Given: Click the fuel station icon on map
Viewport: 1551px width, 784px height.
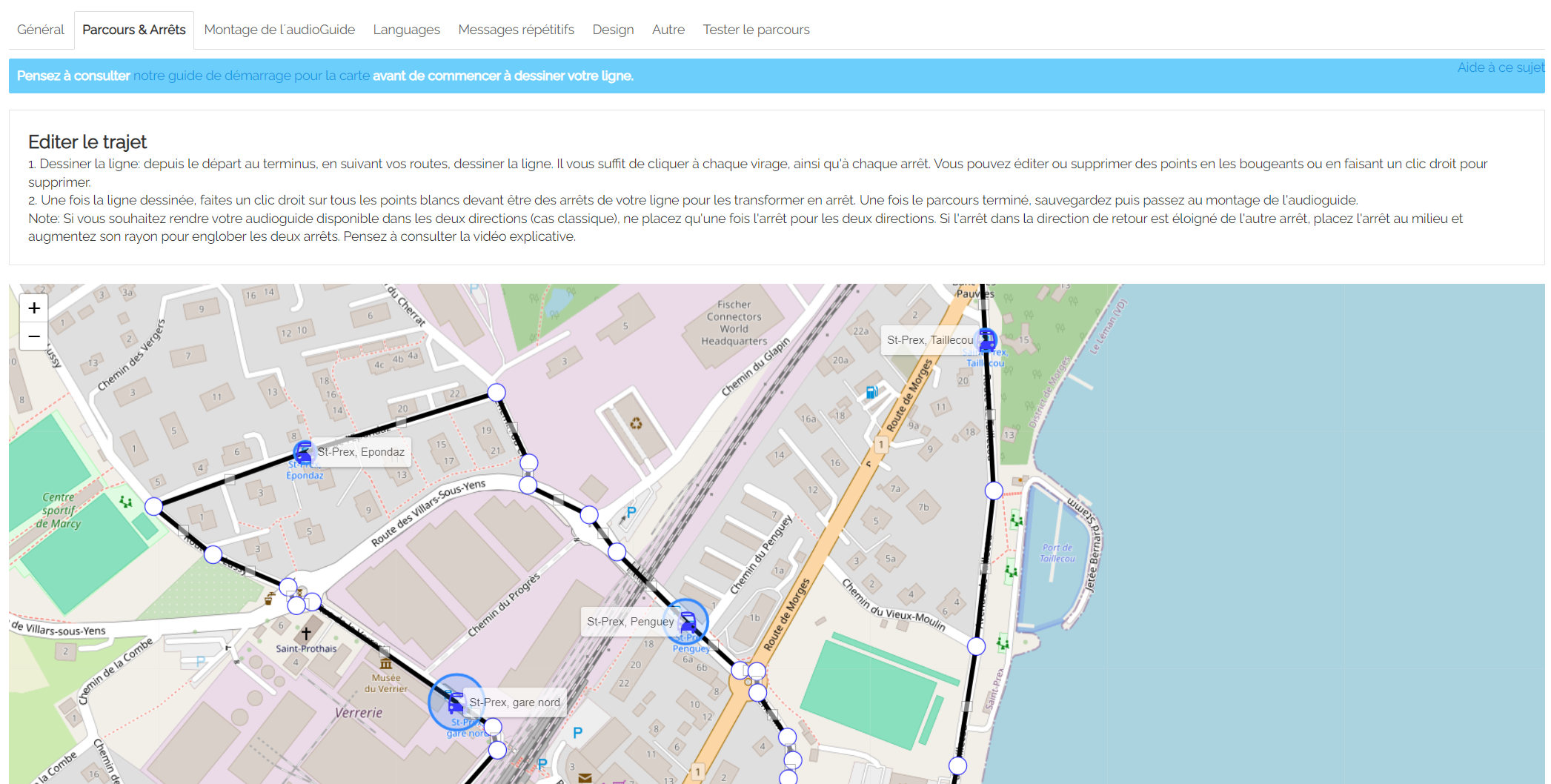Looking at the screenshot, I should [872, 392].
